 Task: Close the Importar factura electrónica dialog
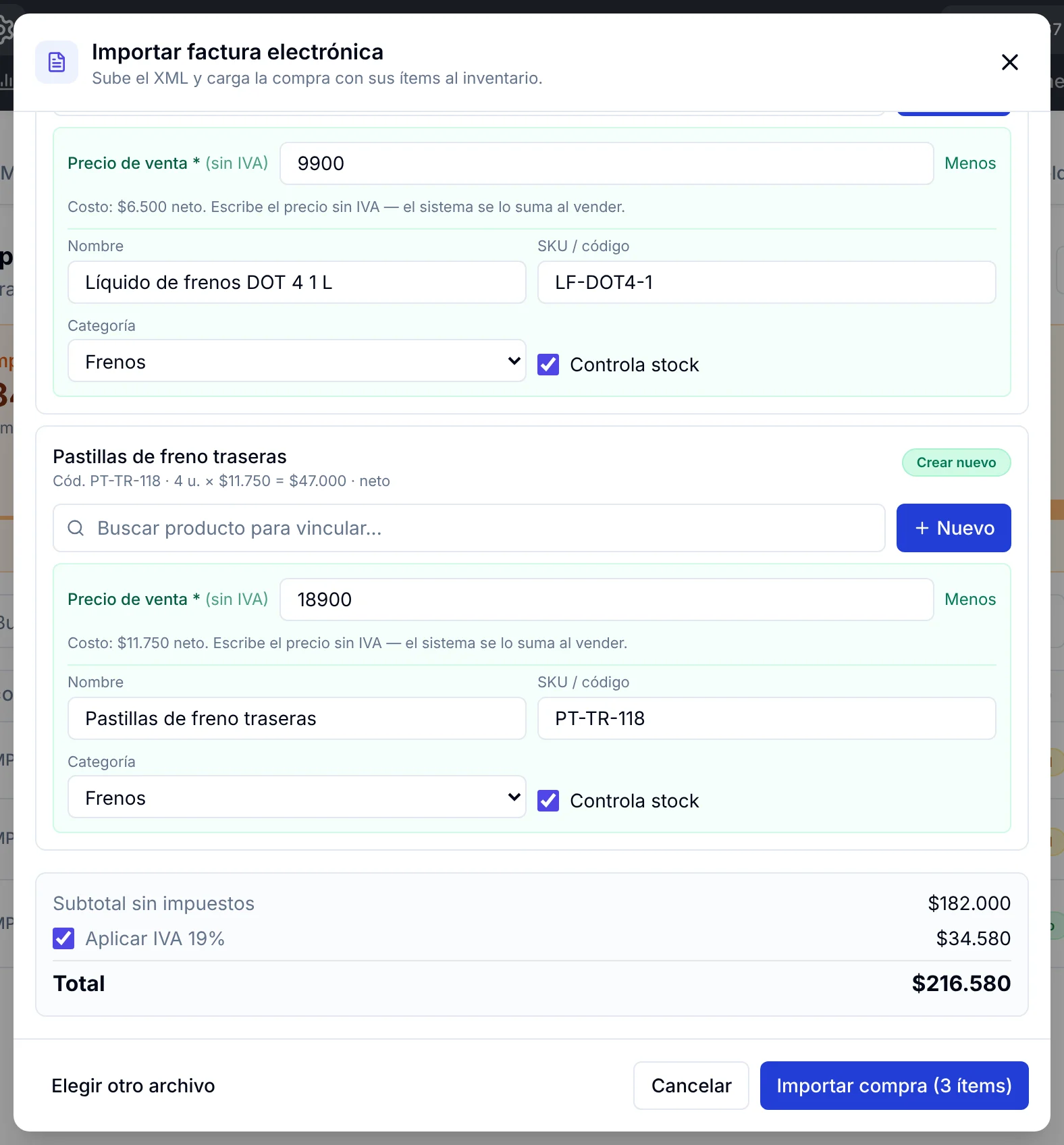point(1009,62)
